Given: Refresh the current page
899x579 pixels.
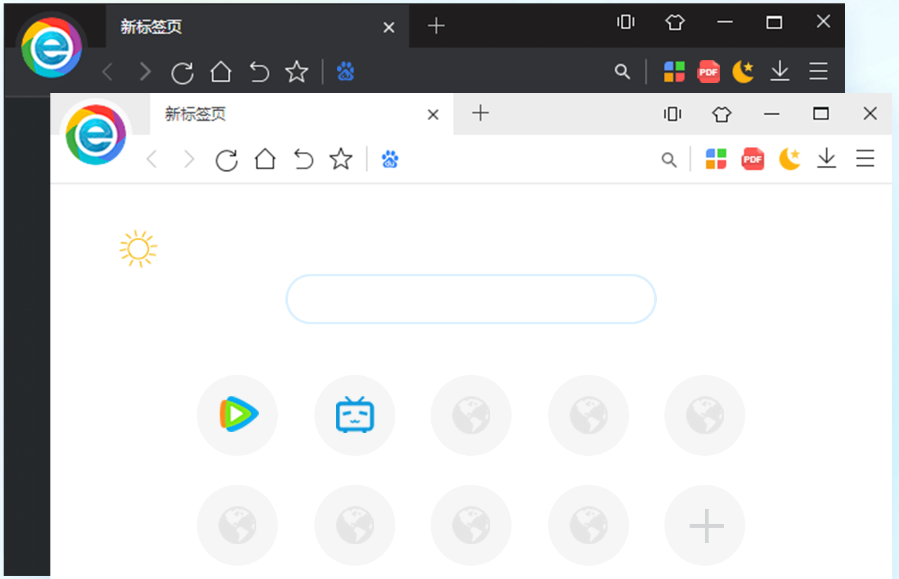Looking at the screenshot, I should (x=228, y=159).
